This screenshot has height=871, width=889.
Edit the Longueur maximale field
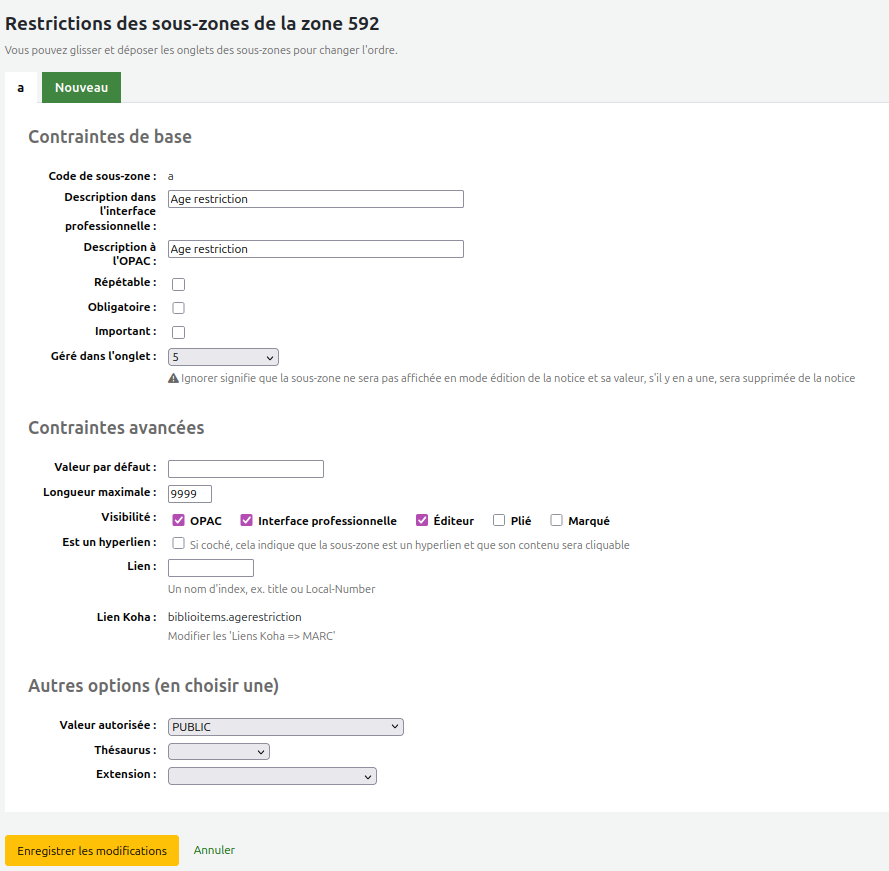point(190,494)
